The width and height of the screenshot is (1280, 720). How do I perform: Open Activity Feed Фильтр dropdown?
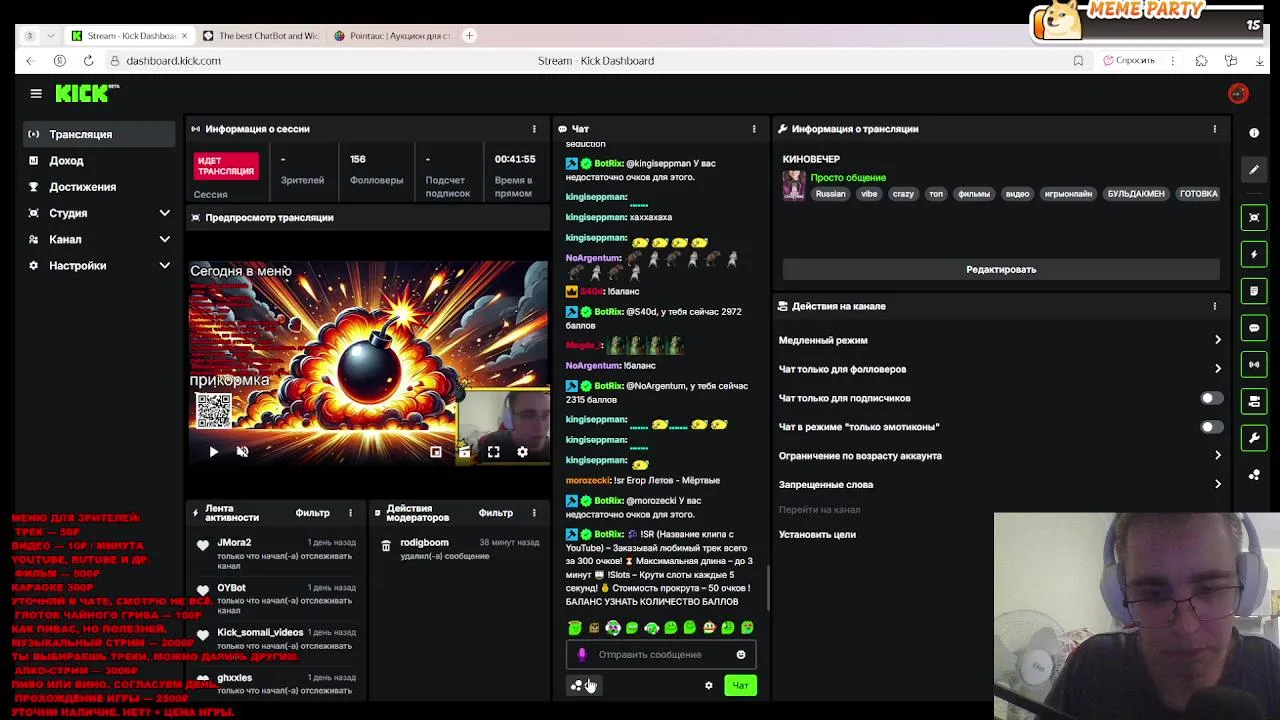[x=312, y=513]
